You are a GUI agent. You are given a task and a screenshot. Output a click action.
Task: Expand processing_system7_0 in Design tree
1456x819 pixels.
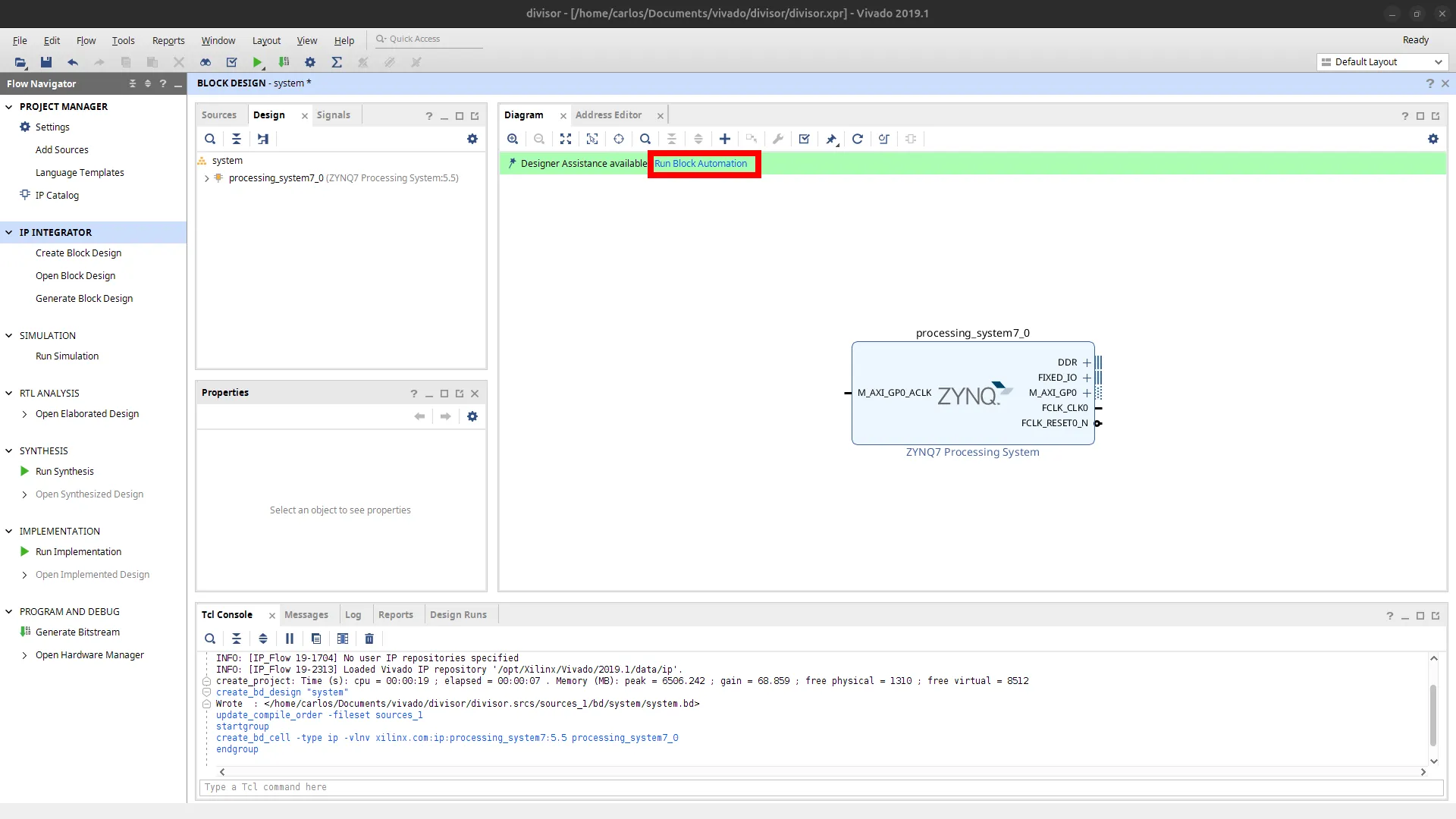tap(206, 179)
